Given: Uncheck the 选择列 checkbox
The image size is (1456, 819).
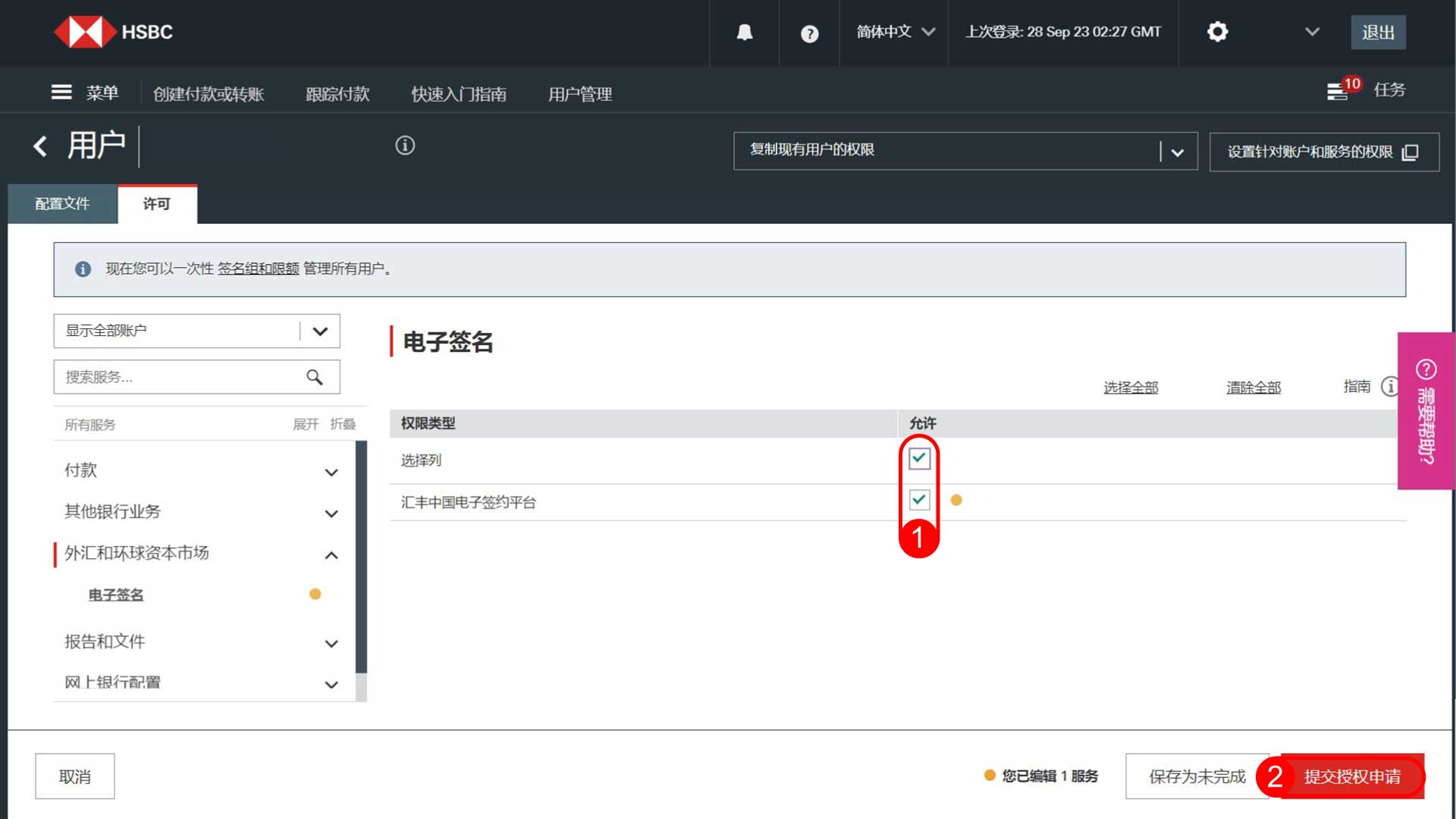Looking at the screenshot, I should tap(918, 459).
